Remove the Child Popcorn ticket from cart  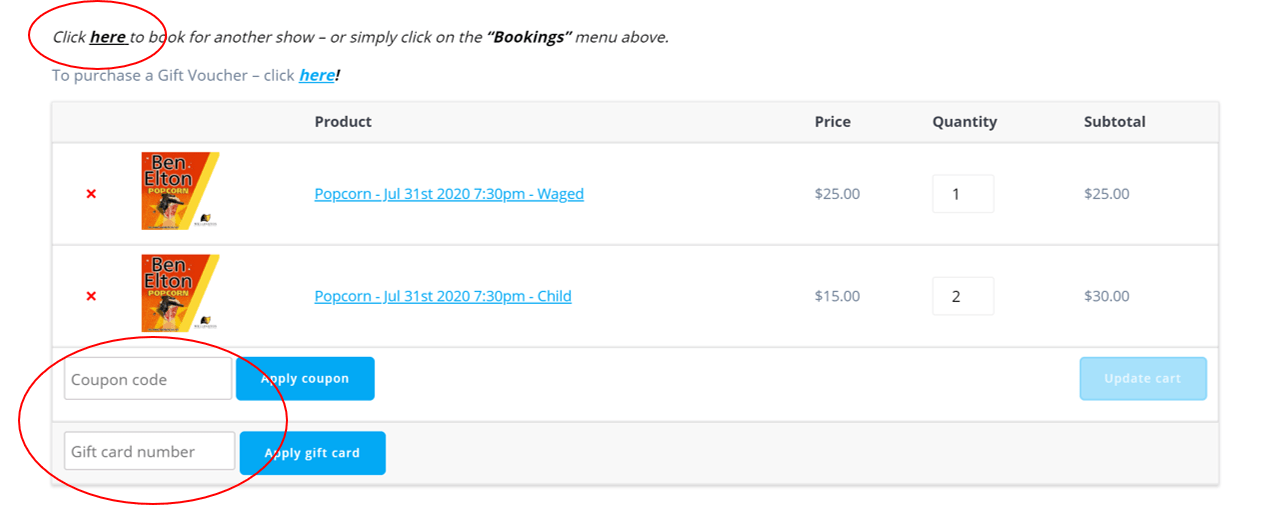point(91,296)
